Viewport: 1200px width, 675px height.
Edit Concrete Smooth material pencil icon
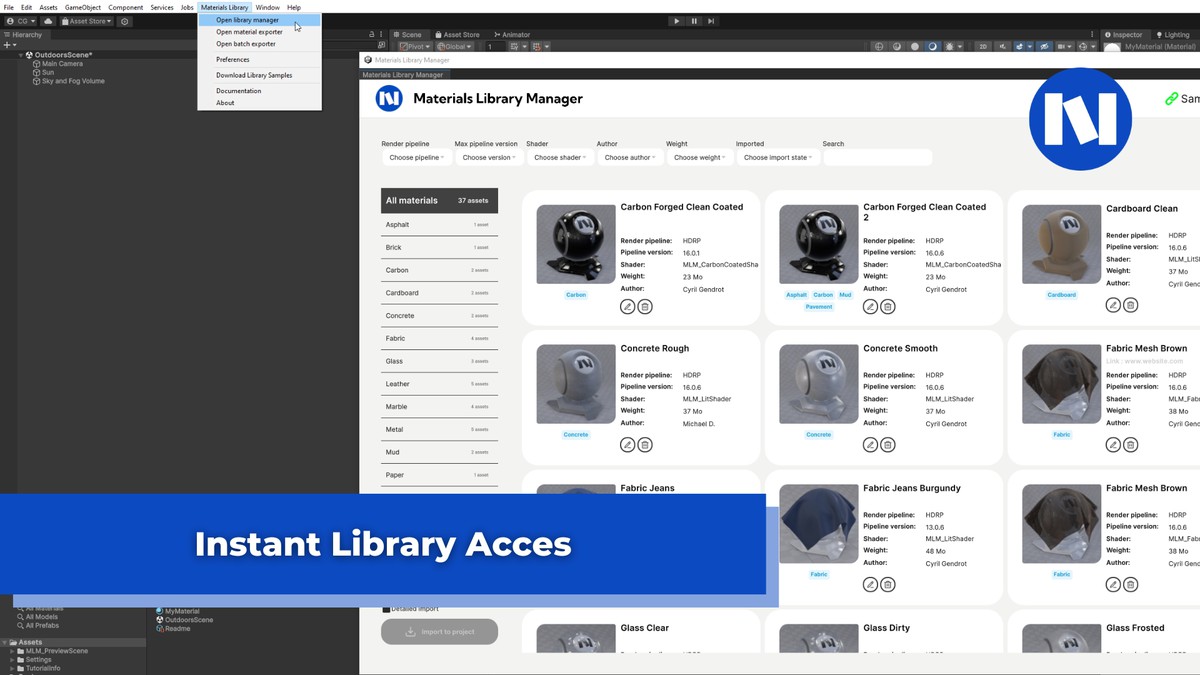point(871,445)
